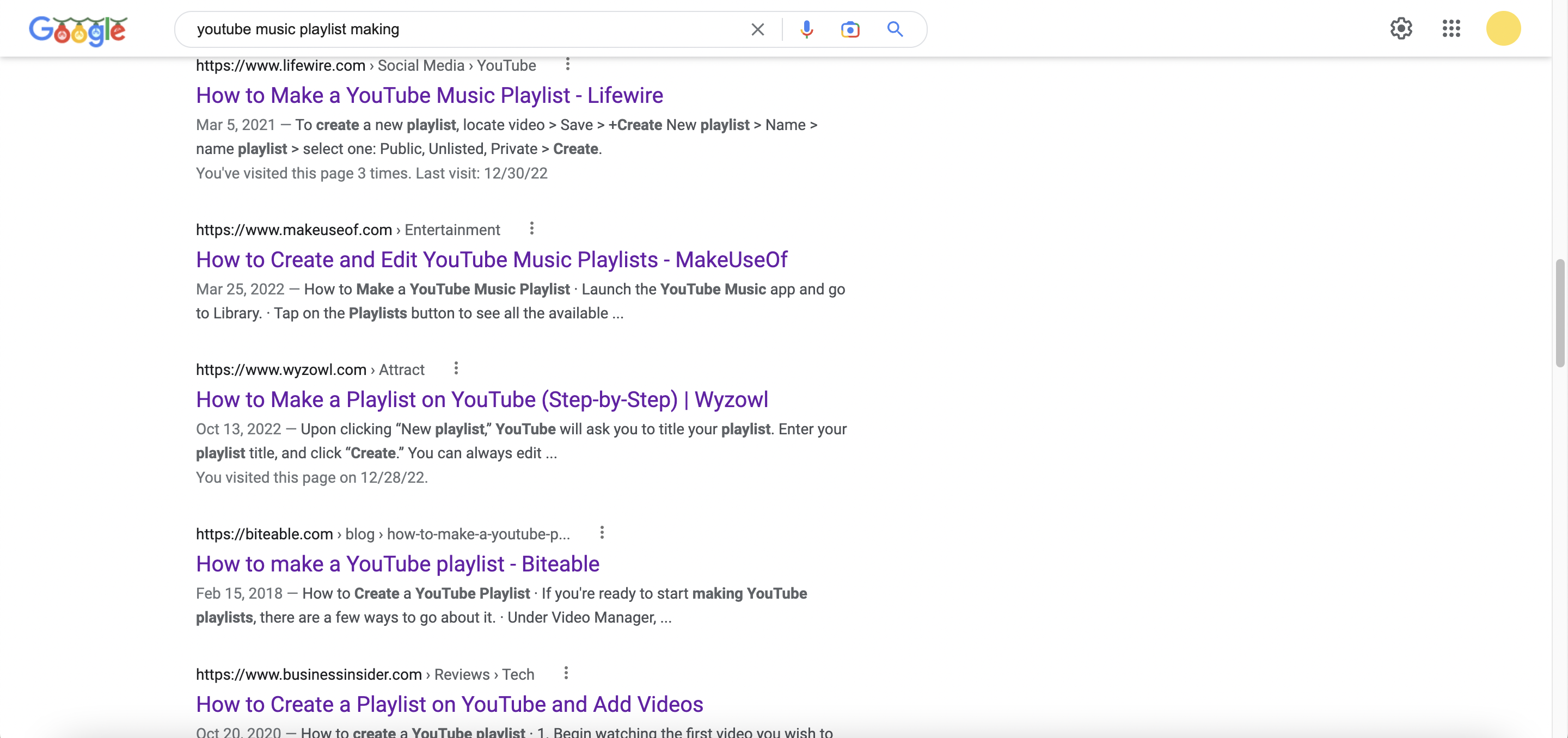Screen dimensions: 1568x738
Task: Expand the three-dot menu for makeuseof.com result
Action: (531, 228)
